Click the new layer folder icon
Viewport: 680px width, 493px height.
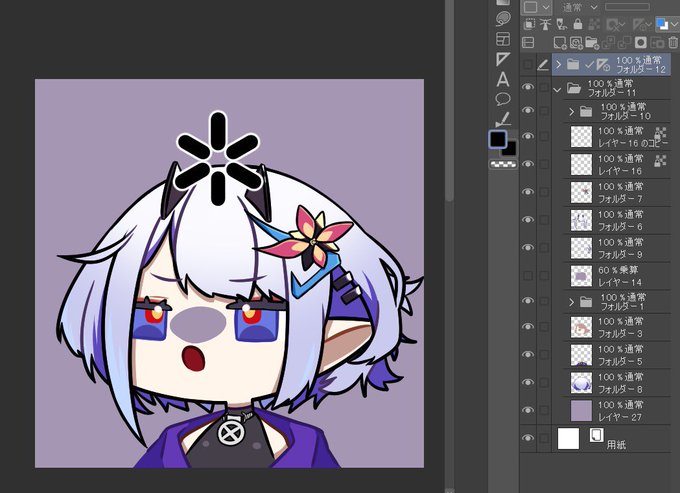click(592, 42)
